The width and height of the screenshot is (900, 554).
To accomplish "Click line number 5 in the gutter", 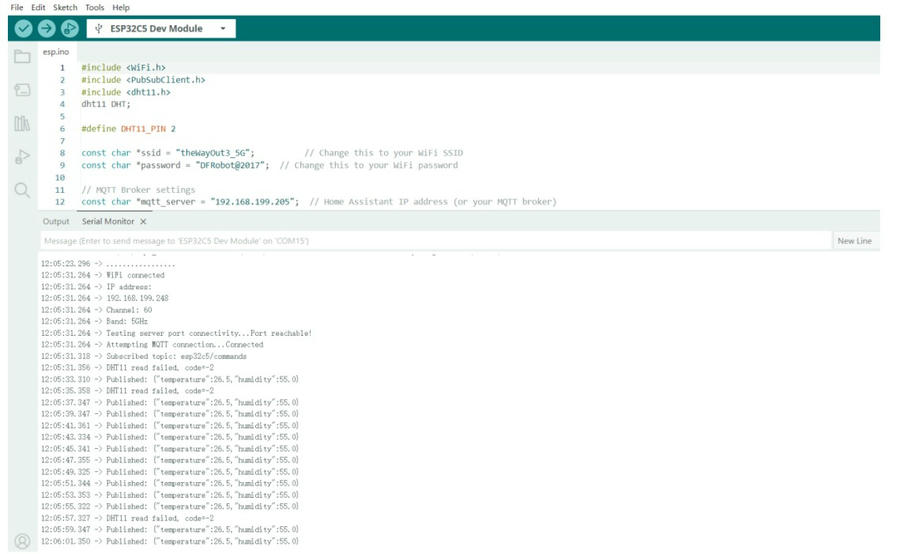I will 62,117.
